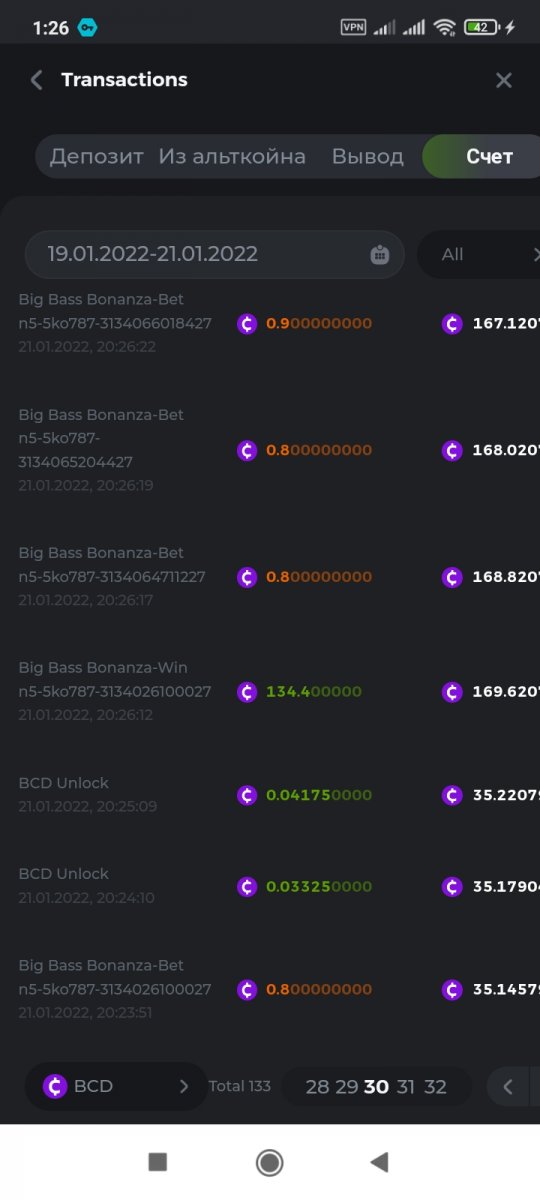Open the All filter dropdown
The image size is (540, 1200).
click(x=478, y=254)
